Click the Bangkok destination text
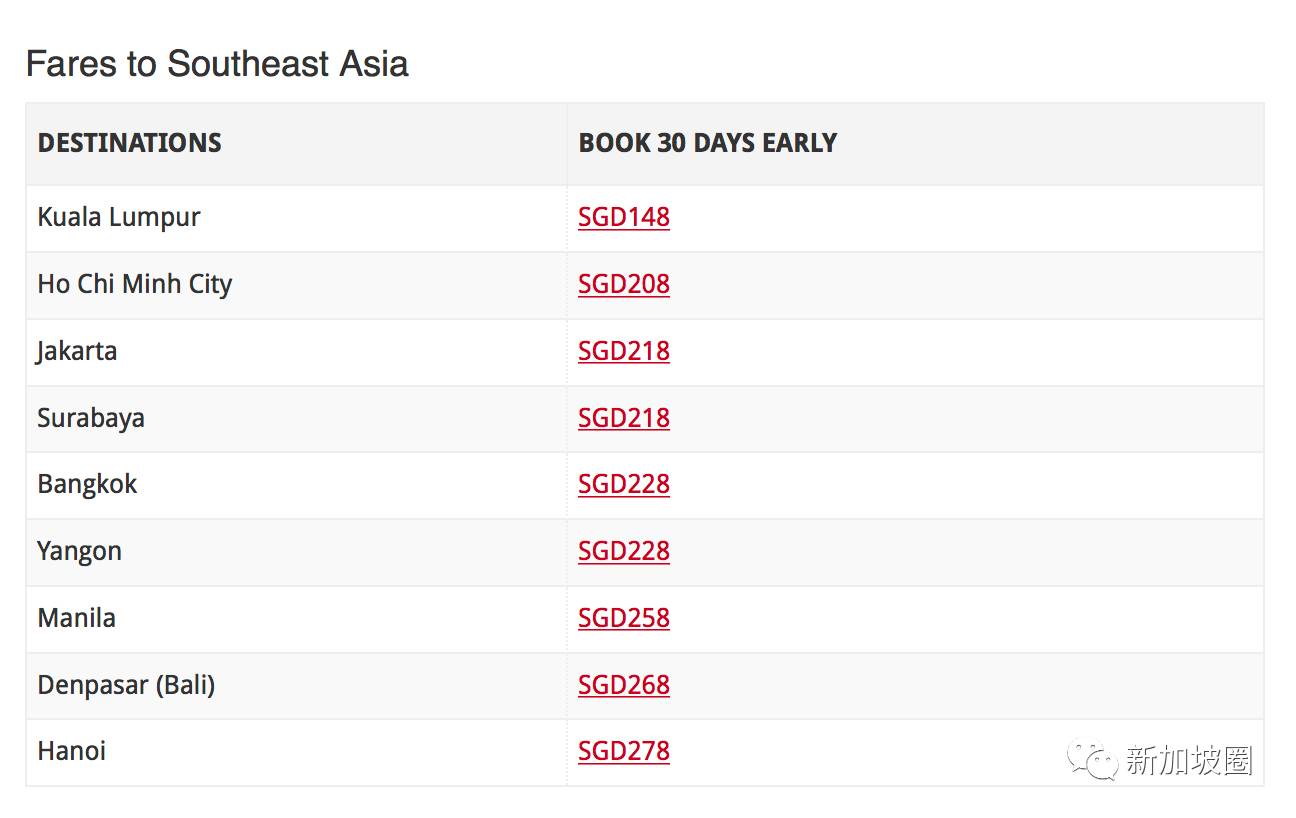Image resolution: width=1296 pixels, height=818 pixels. (x=87, y=484)
